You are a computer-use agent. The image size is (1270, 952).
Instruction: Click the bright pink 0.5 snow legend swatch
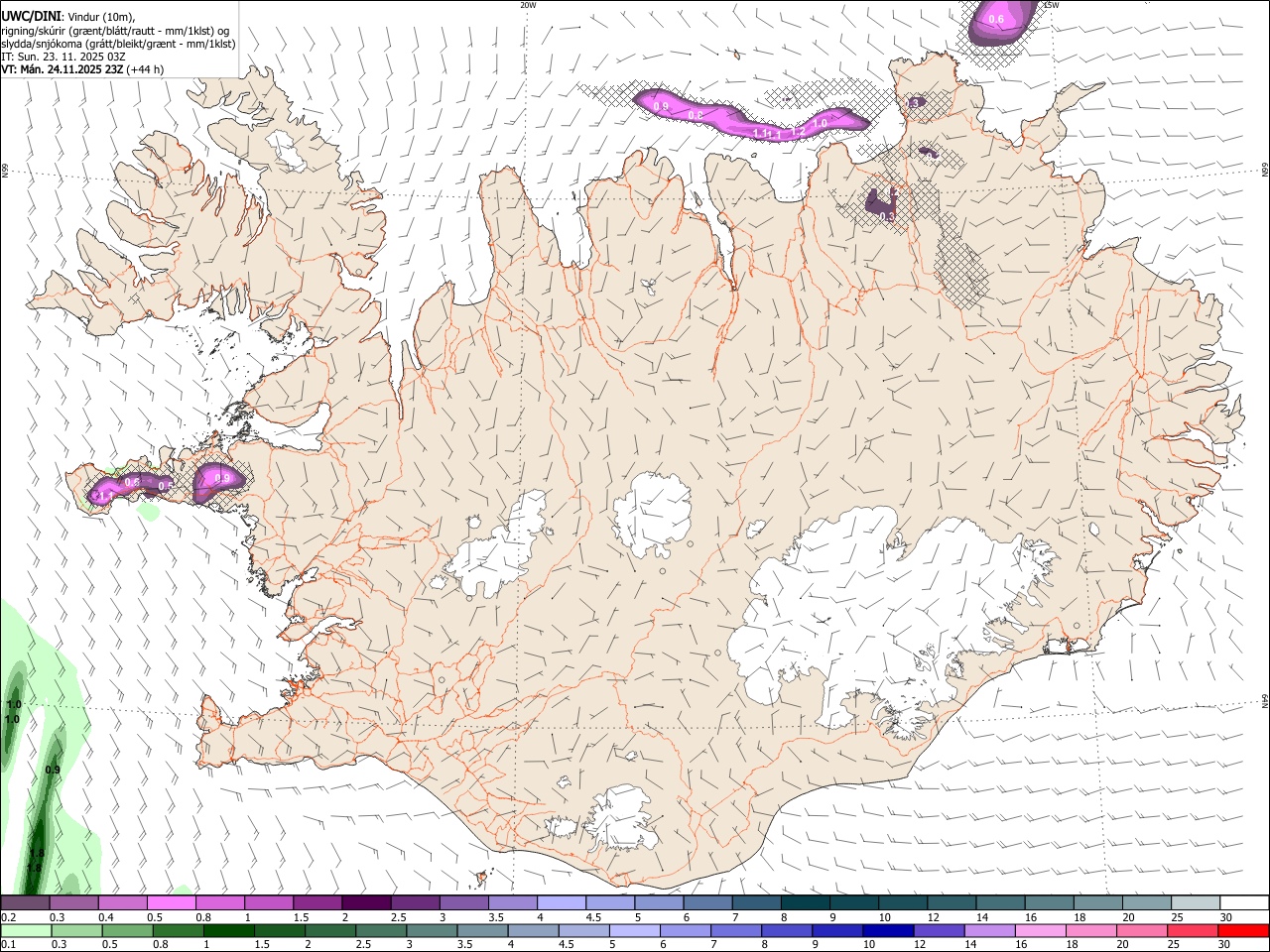pos(172,903)
